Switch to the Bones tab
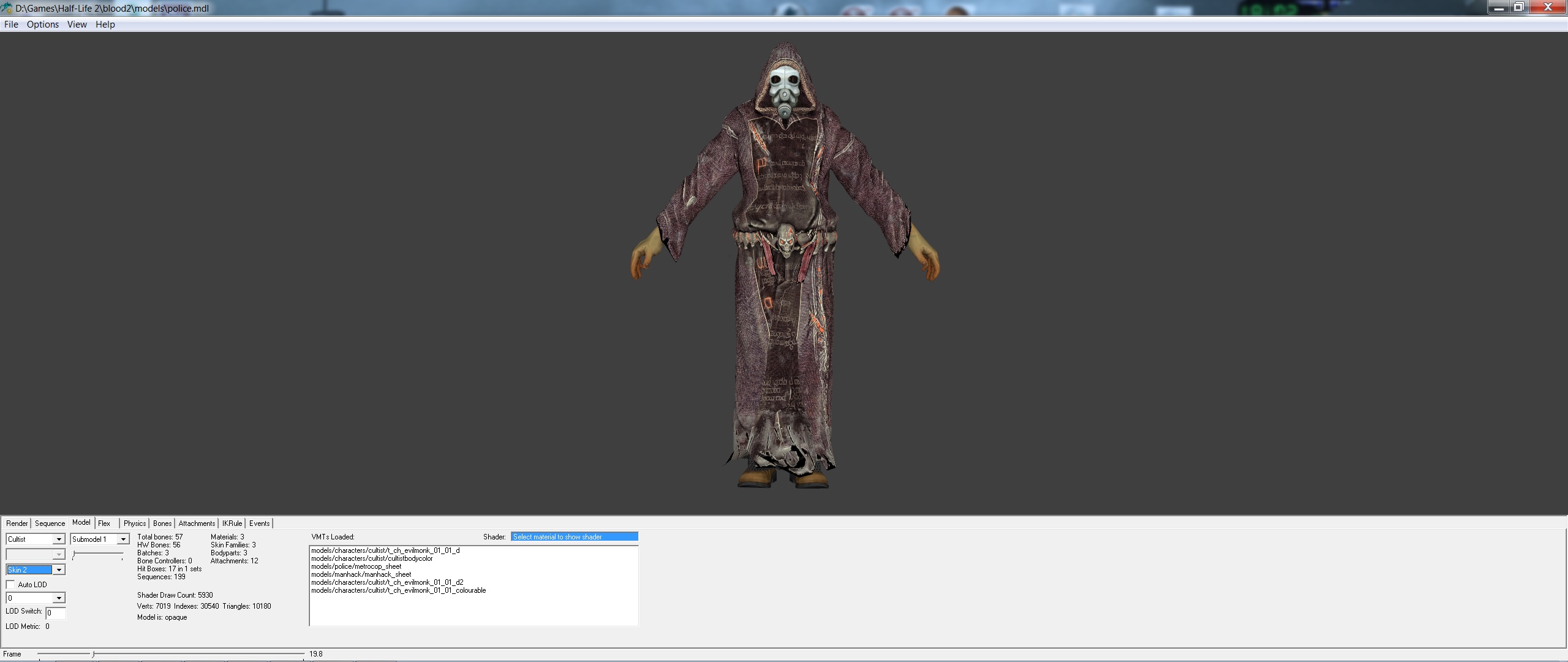1568x662 pixels. 162,523
